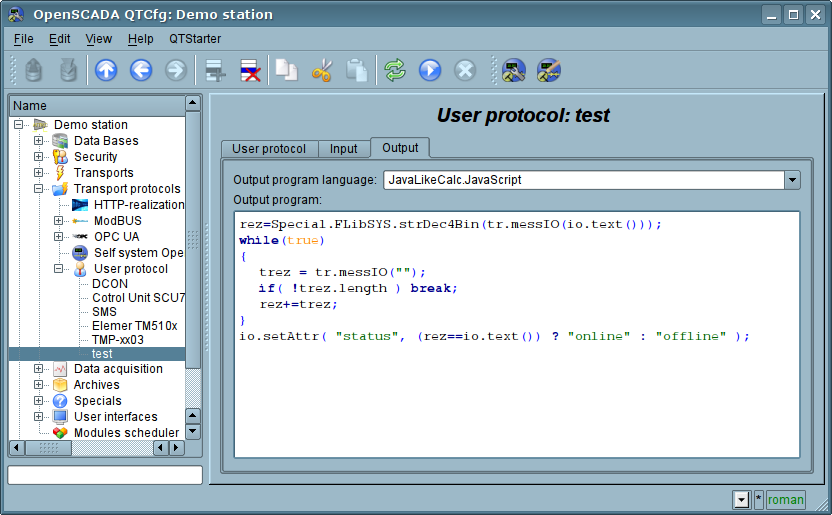Collapse the User protocol tree node
The height and width of the screenshot is (515, 832).
click(58, 269)
